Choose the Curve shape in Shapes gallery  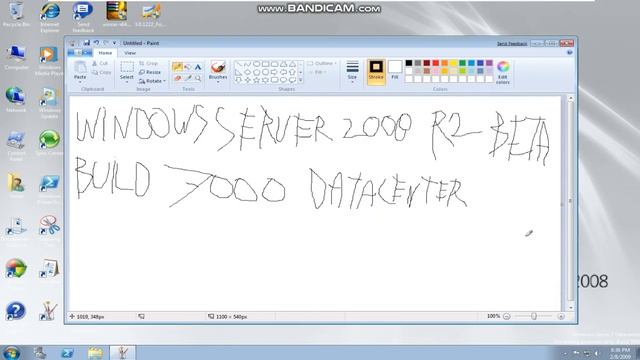click(x=248, y=64)
